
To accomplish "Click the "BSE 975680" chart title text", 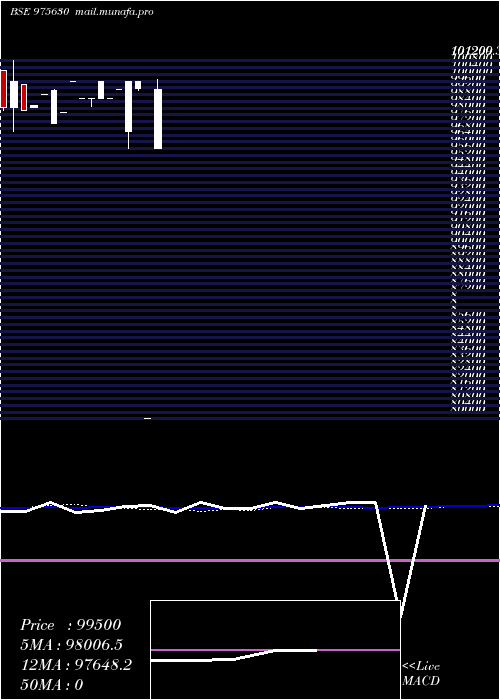I will click(x=39, y=12).
